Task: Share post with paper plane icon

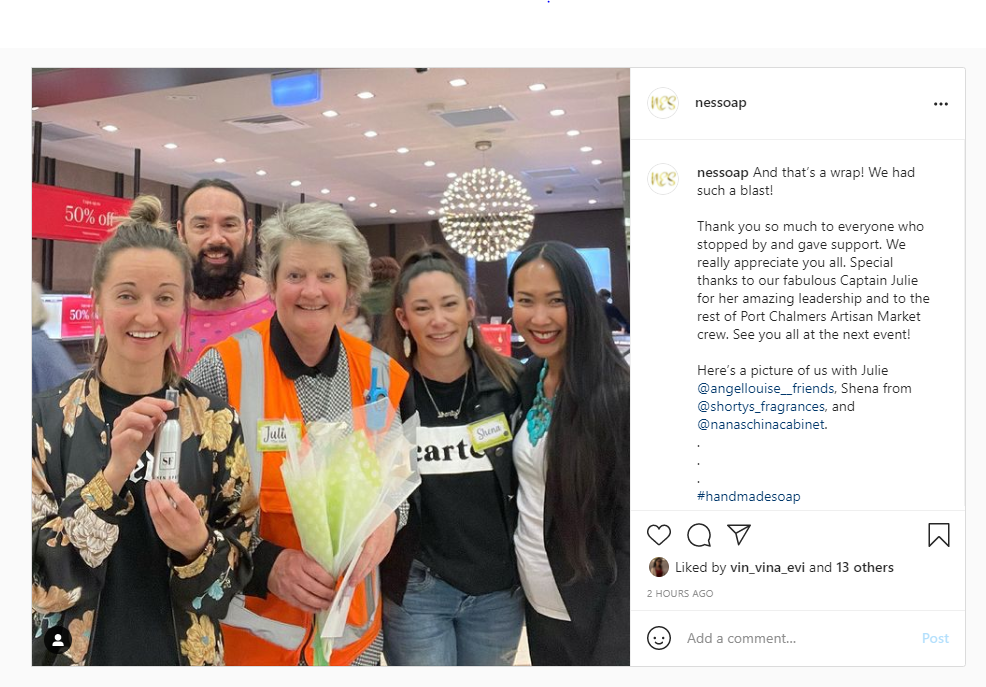Action: tap(739, 534)
